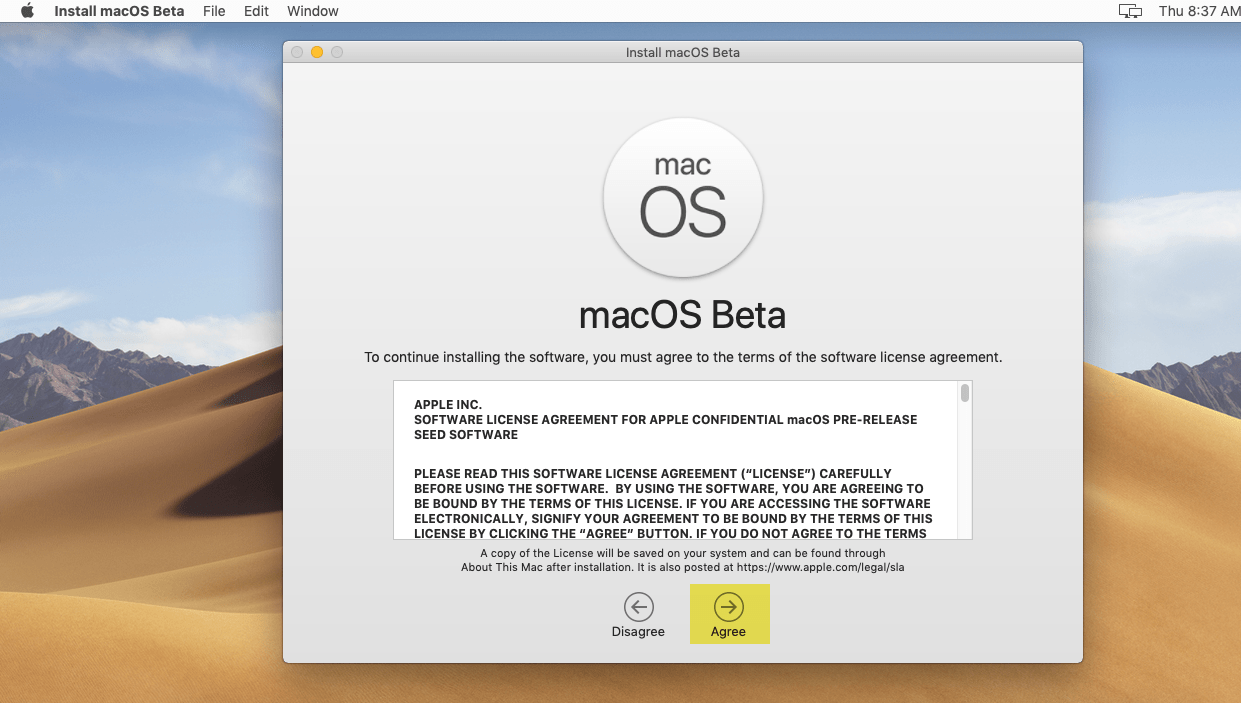This screenshot has width=1241, height=703.
Task: Click the apple.com/legal/sla URL text
Action: (x=820, y=567)
